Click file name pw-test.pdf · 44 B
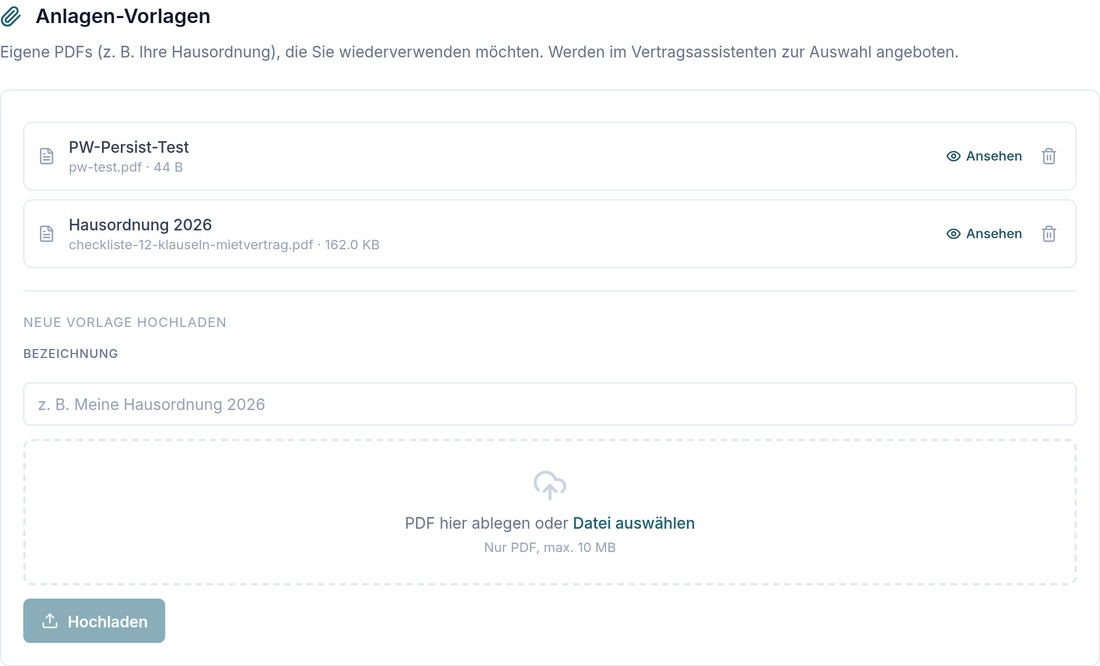Image resolution: width=1100 pixels, height=666 pixels. 126,168
